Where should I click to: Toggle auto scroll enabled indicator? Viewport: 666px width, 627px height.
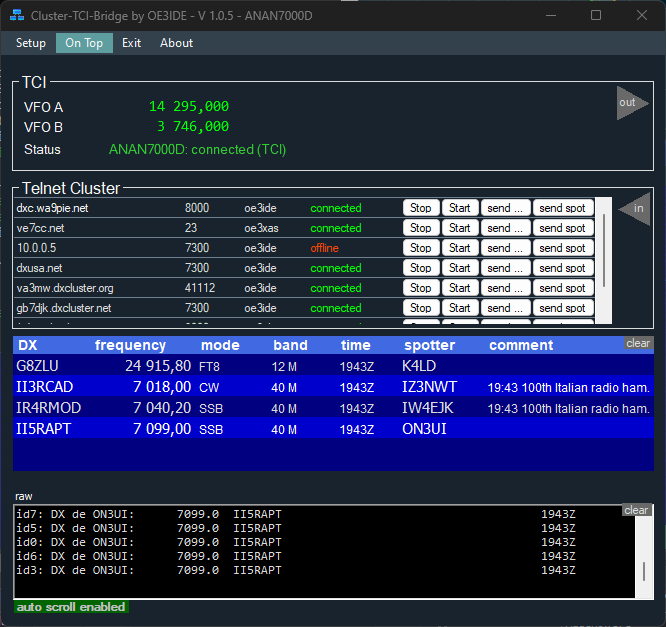point(71,607)
